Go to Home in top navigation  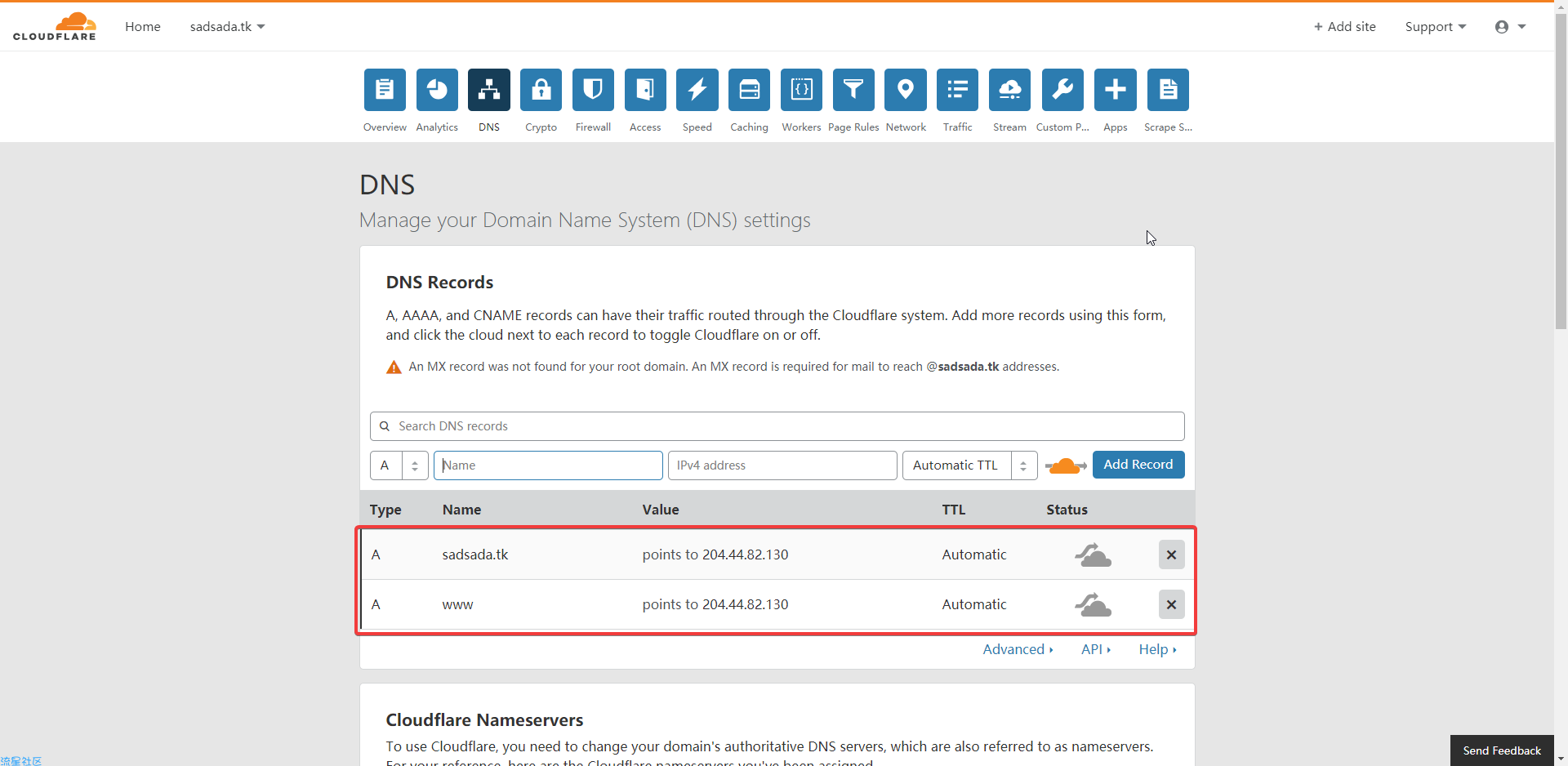pos(143,27)
